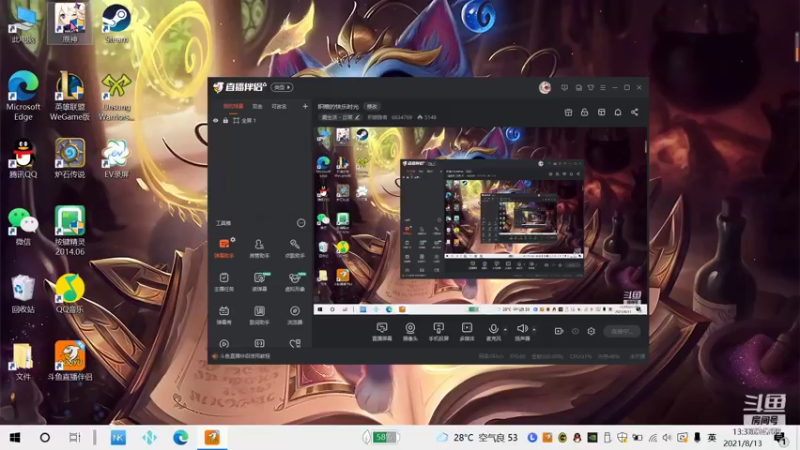Open the 腾讯QQ desktop shortcut
800x450 pixels.
point(23,159)
